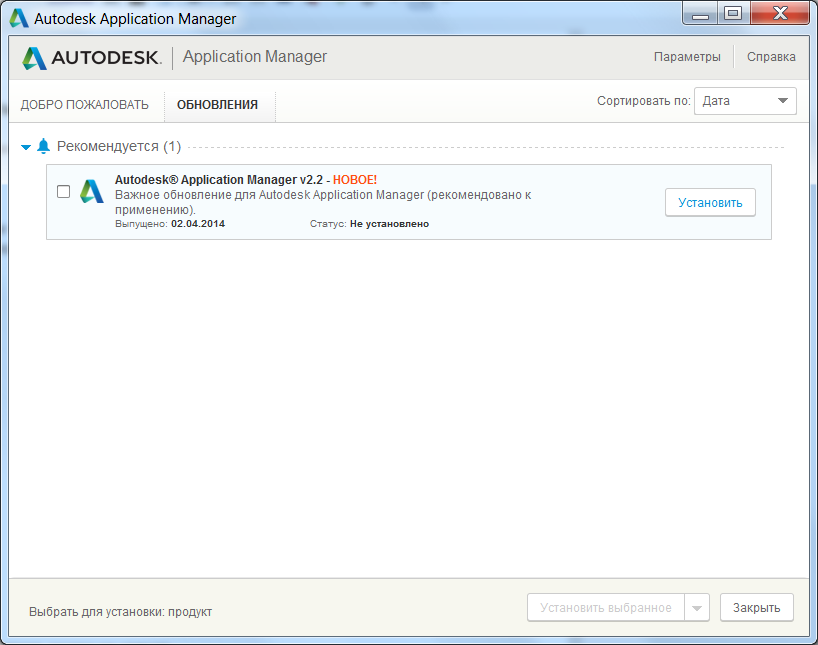Click Установить for Application Manager v2.2
The height and width of the screenshot is (645, 818).
pos(710,202)
